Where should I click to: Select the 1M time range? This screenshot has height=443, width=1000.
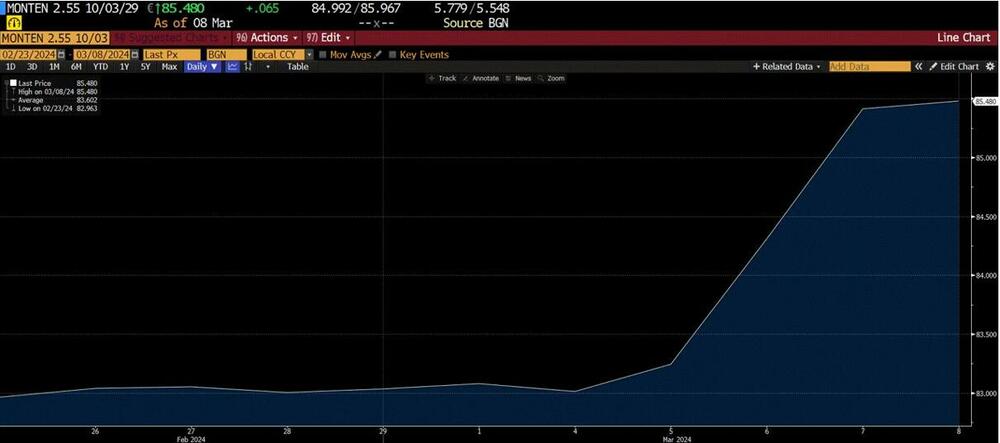pyautogui.click(x=53, y=66)
